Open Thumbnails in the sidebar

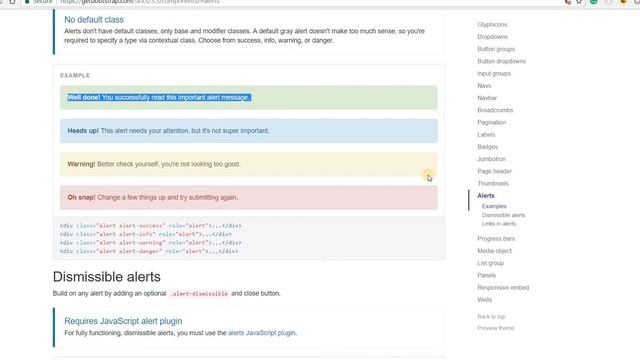(x=493, y=184)
